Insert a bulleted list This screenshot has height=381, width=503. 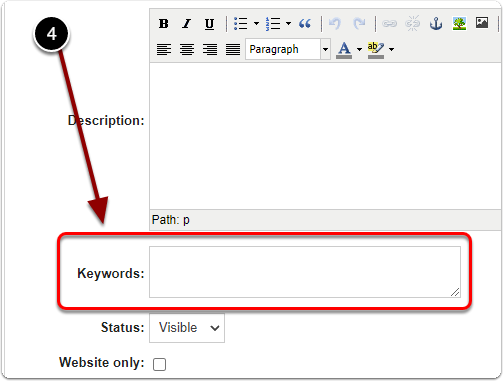coord(241,24)
